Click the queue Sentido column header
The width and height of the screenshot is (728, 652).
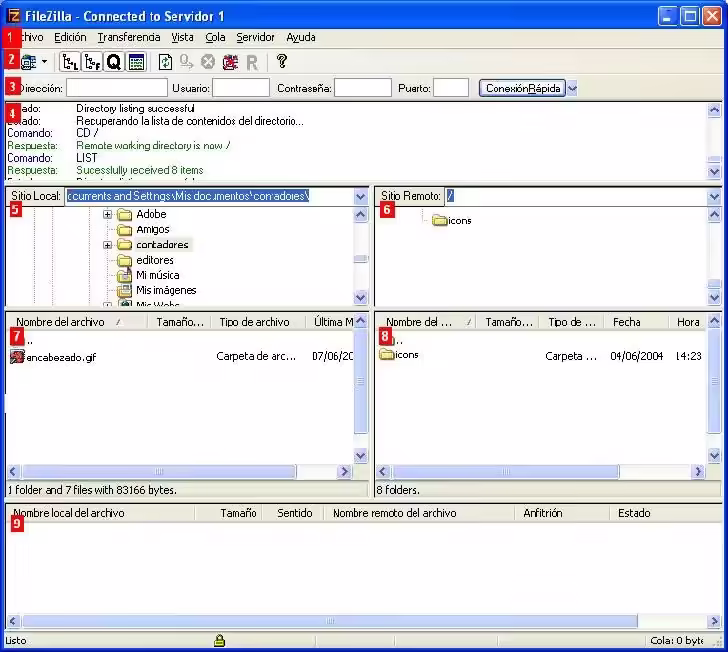pos(294,513)
